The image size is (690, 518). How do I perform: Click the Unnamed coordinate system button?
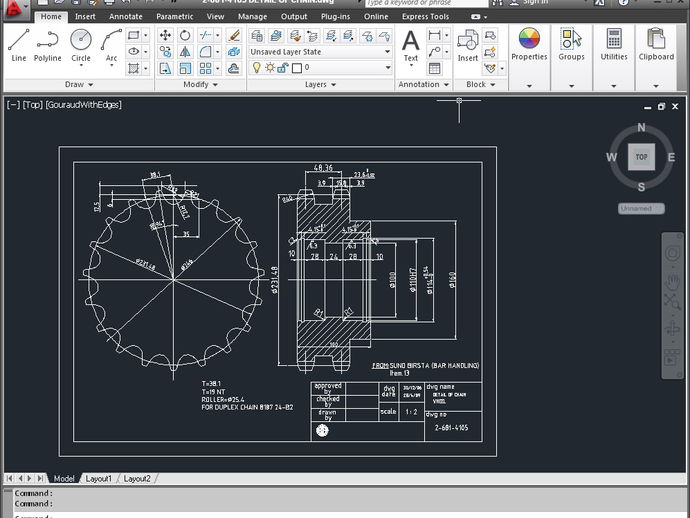point(641,209)
